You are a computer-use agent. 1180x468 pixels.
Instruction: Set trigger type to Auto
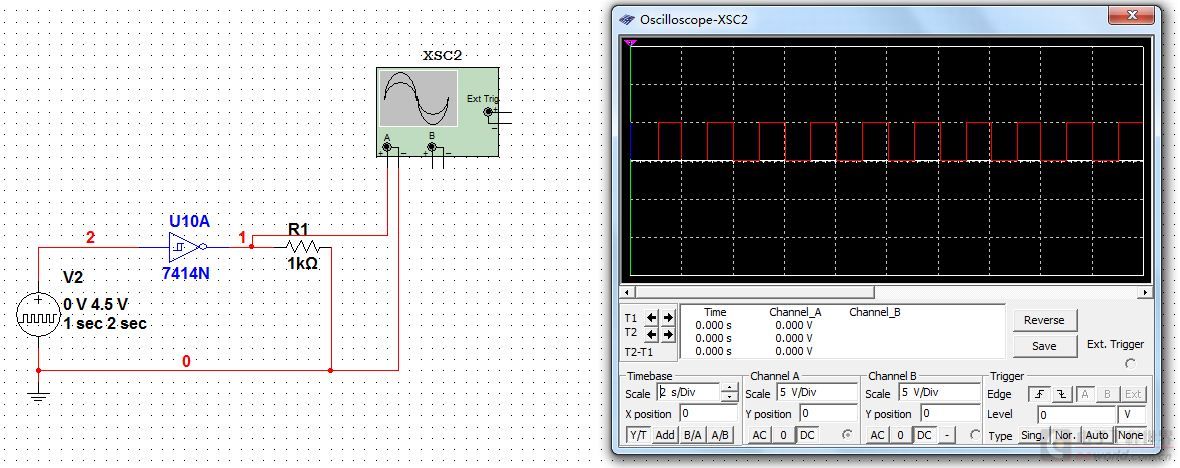coord(1097,435)
